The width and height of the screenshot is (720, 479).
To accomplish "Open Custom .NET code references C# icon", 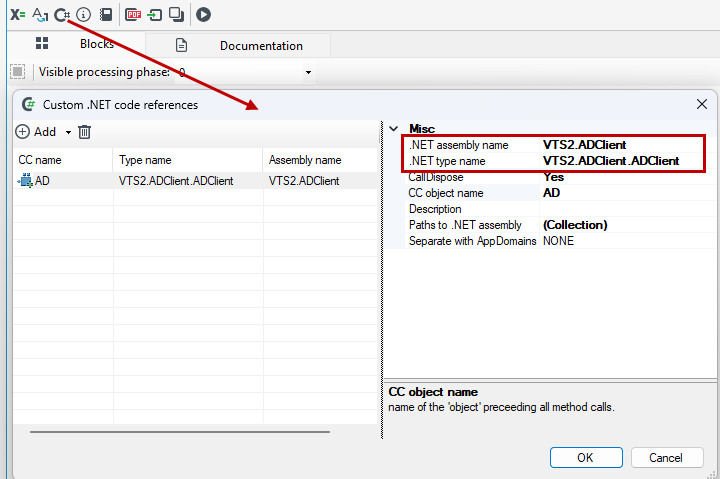I will pyautogui.click(x=62, y=15).
